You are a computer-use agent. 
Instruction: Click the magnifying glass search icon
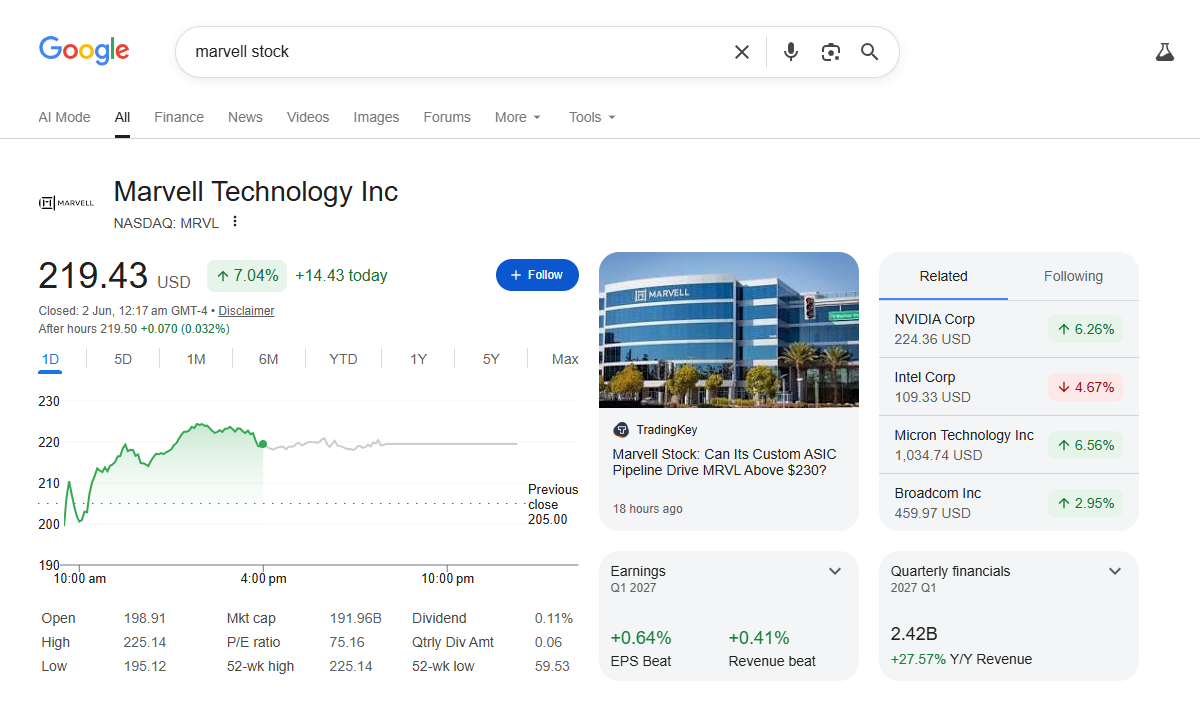tap(870, 52)
